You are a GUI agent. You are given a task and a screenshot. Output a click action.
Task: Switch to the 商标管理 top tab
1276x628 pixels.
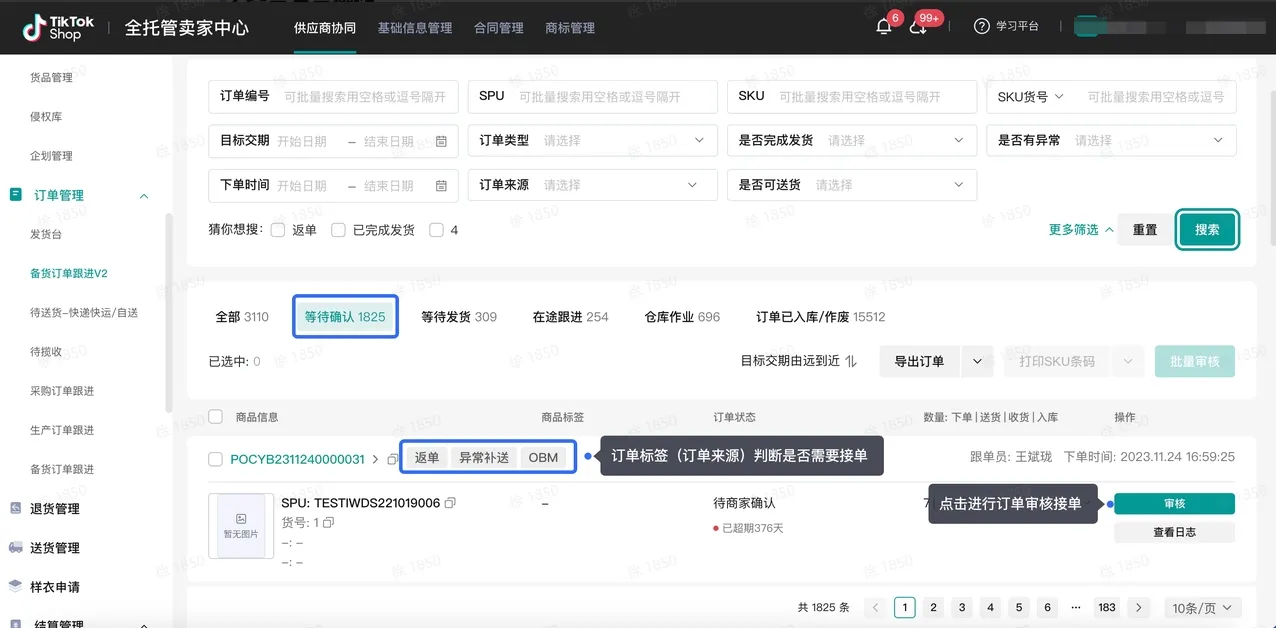[570, 28]
